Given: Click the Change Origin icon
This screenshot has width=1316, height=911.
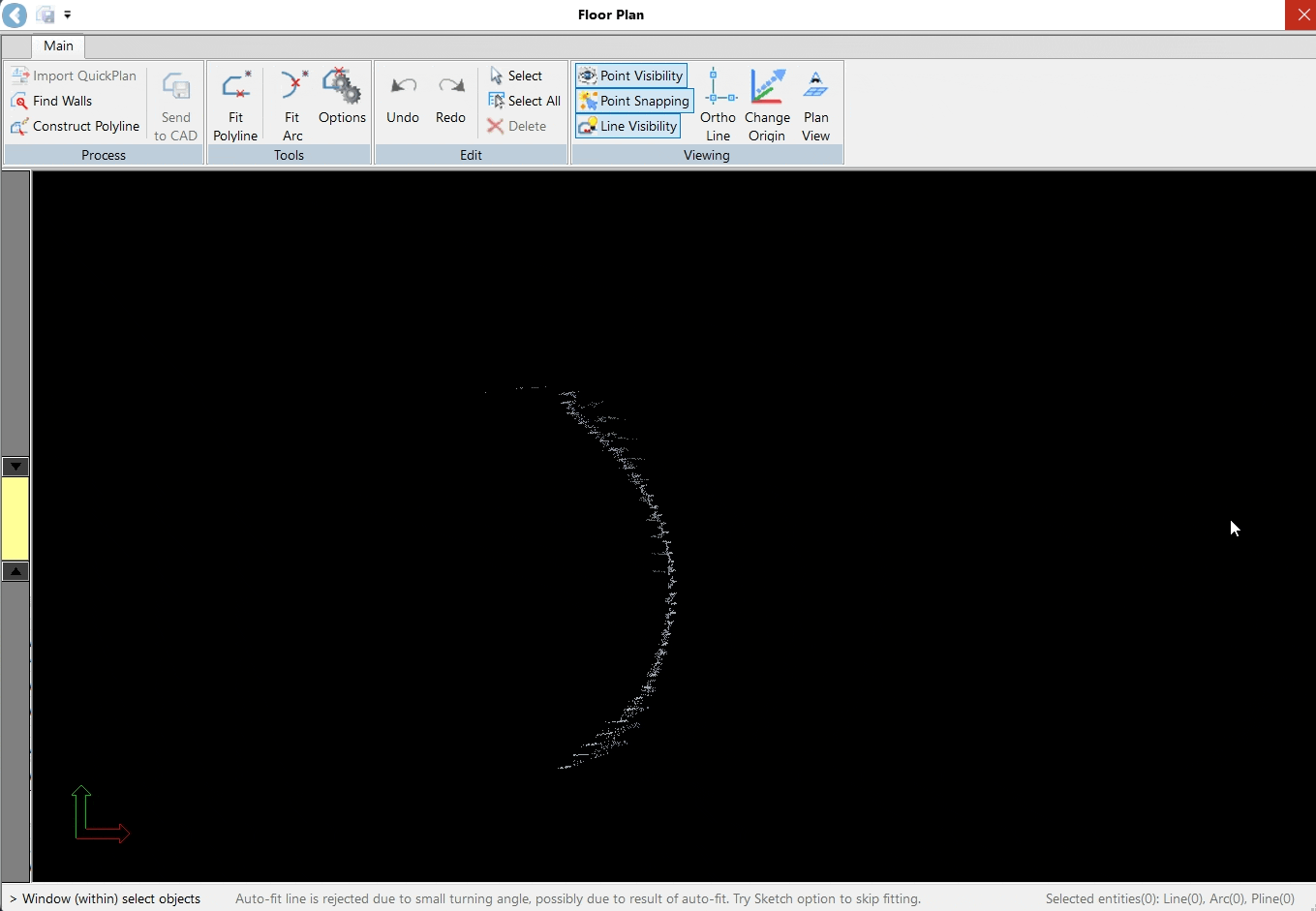Looking at the screenshot, I should pyautogui.click(x=767, y=105).
